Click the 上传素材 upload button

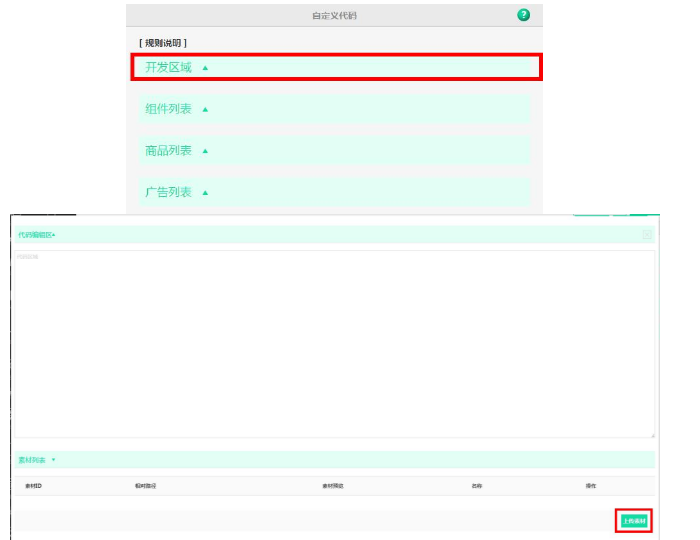coord(634,521)
